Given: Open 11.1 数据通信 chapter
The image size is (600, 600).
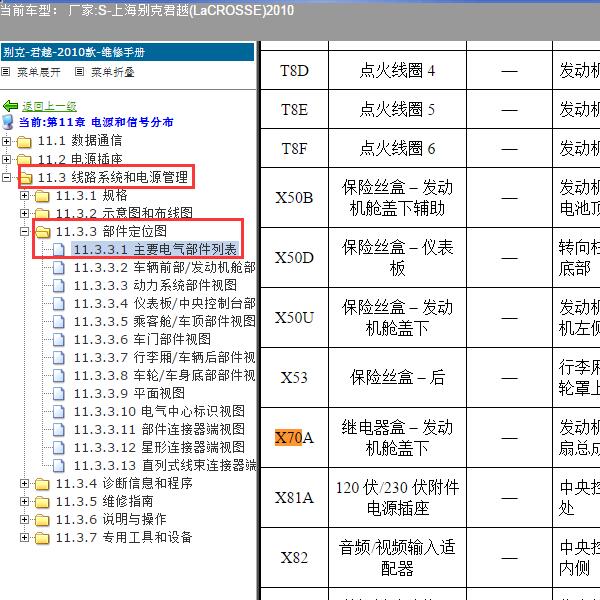Looking at the screenshot, I should [80, 141].
